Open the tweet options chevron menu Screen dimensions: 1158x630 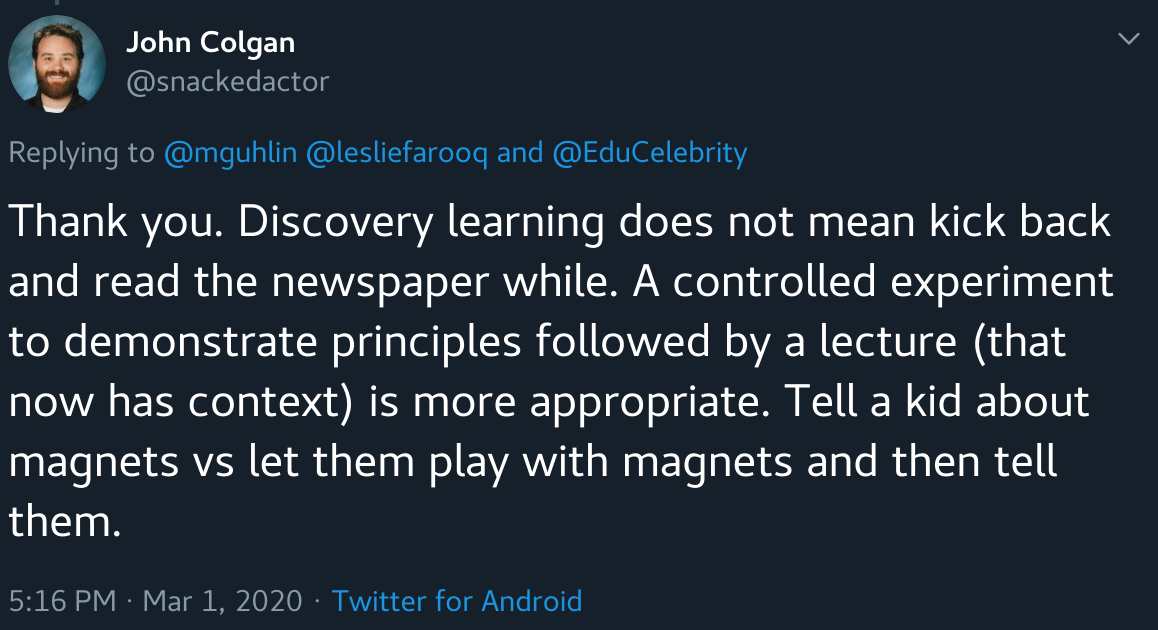1128,38
